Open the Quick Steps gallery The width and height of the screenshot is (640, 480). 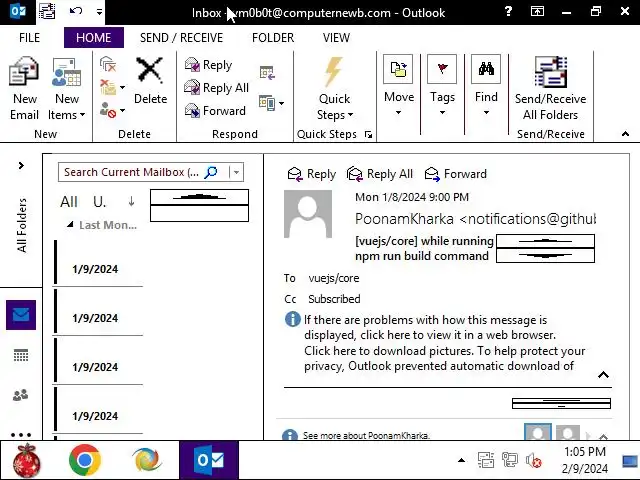pos(334,89)
